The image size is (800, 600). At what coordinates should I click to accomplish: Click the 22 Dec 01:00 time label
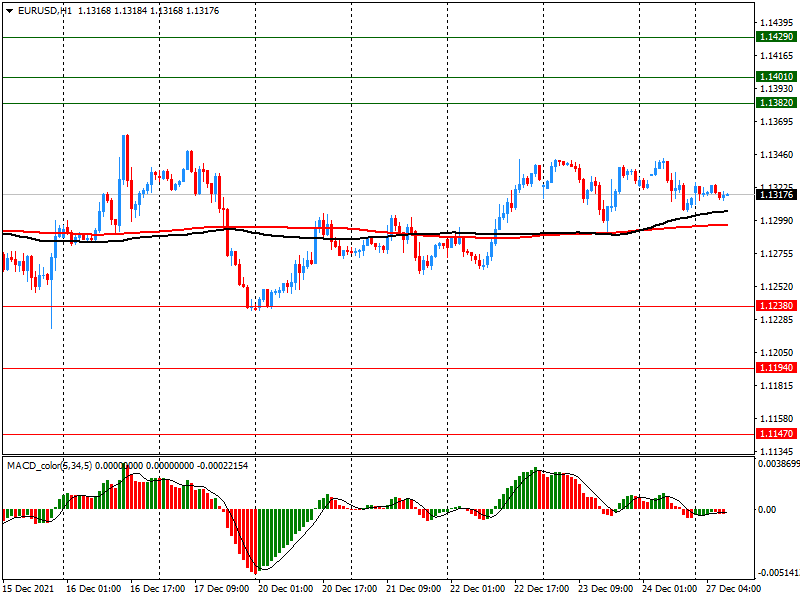tap(478, 589)
